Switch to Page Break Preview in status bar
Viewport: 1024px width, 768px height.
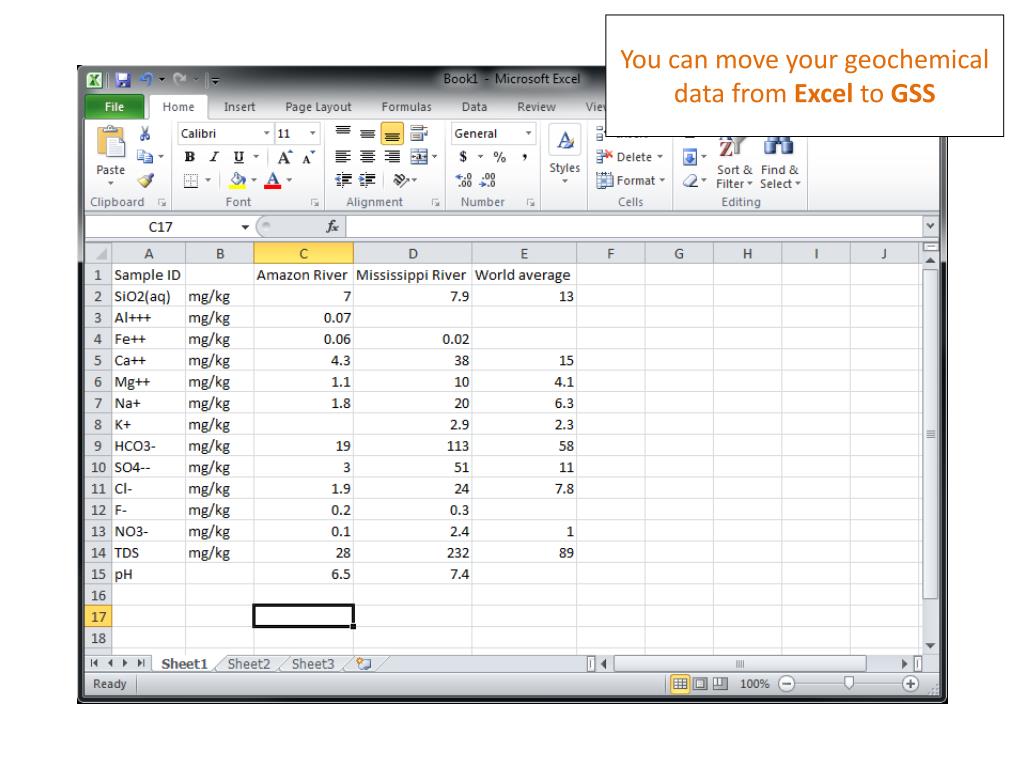pyautogui.click(x=720, y=684)
